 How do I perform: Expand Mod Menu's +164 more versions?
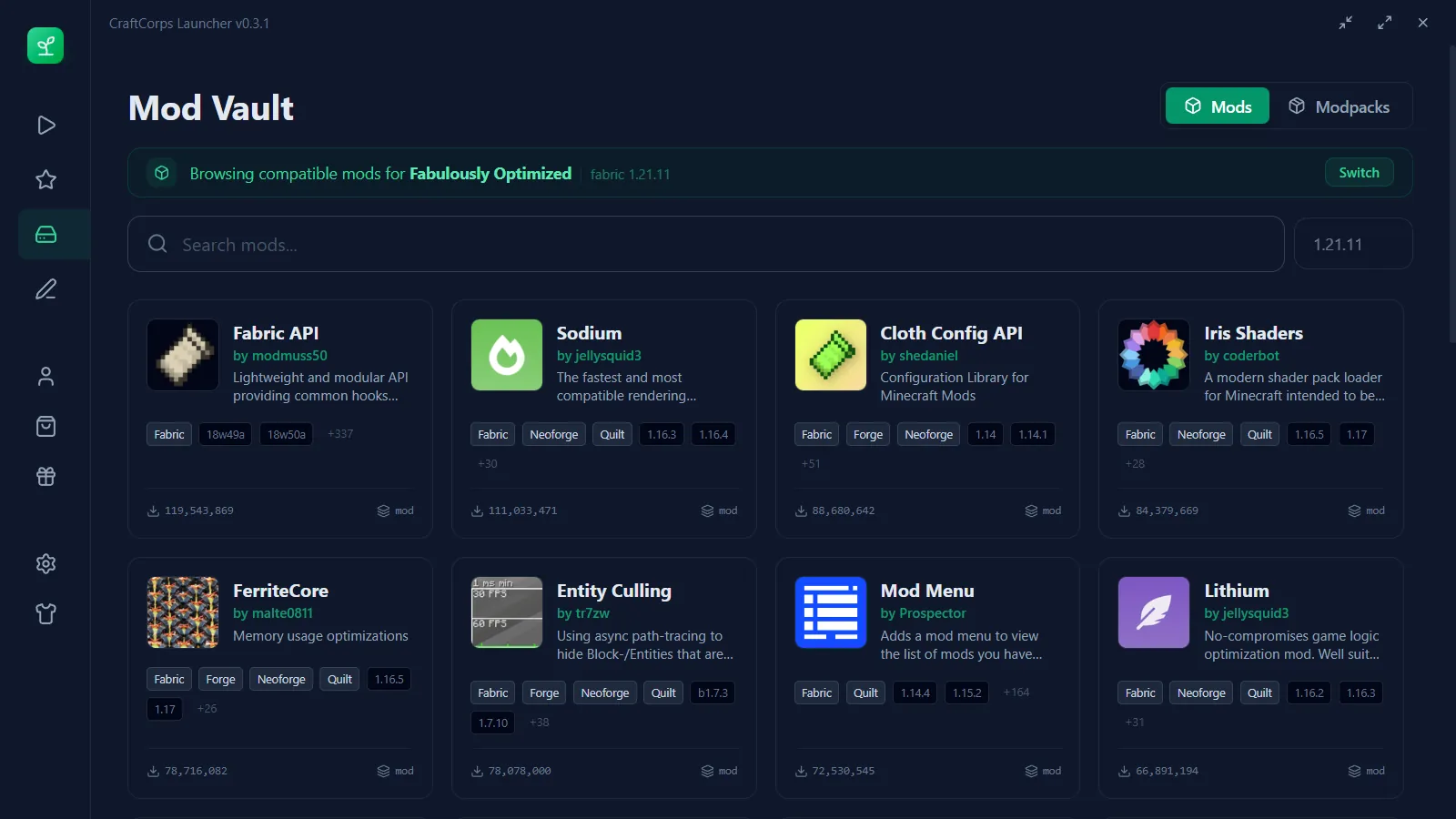point(1016,693)
